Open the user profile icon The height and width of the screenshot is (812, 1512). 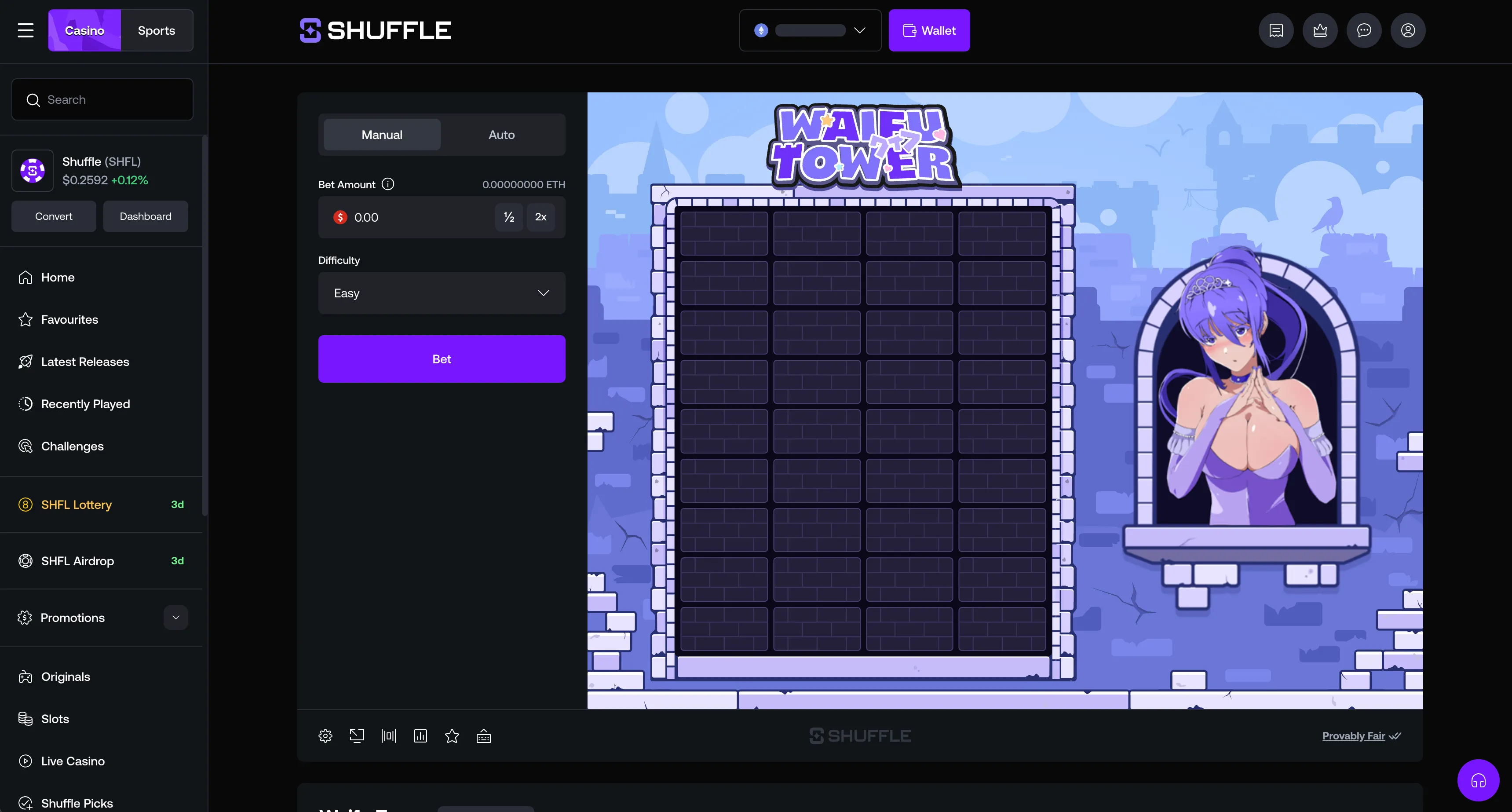[x=1408, y=30]
